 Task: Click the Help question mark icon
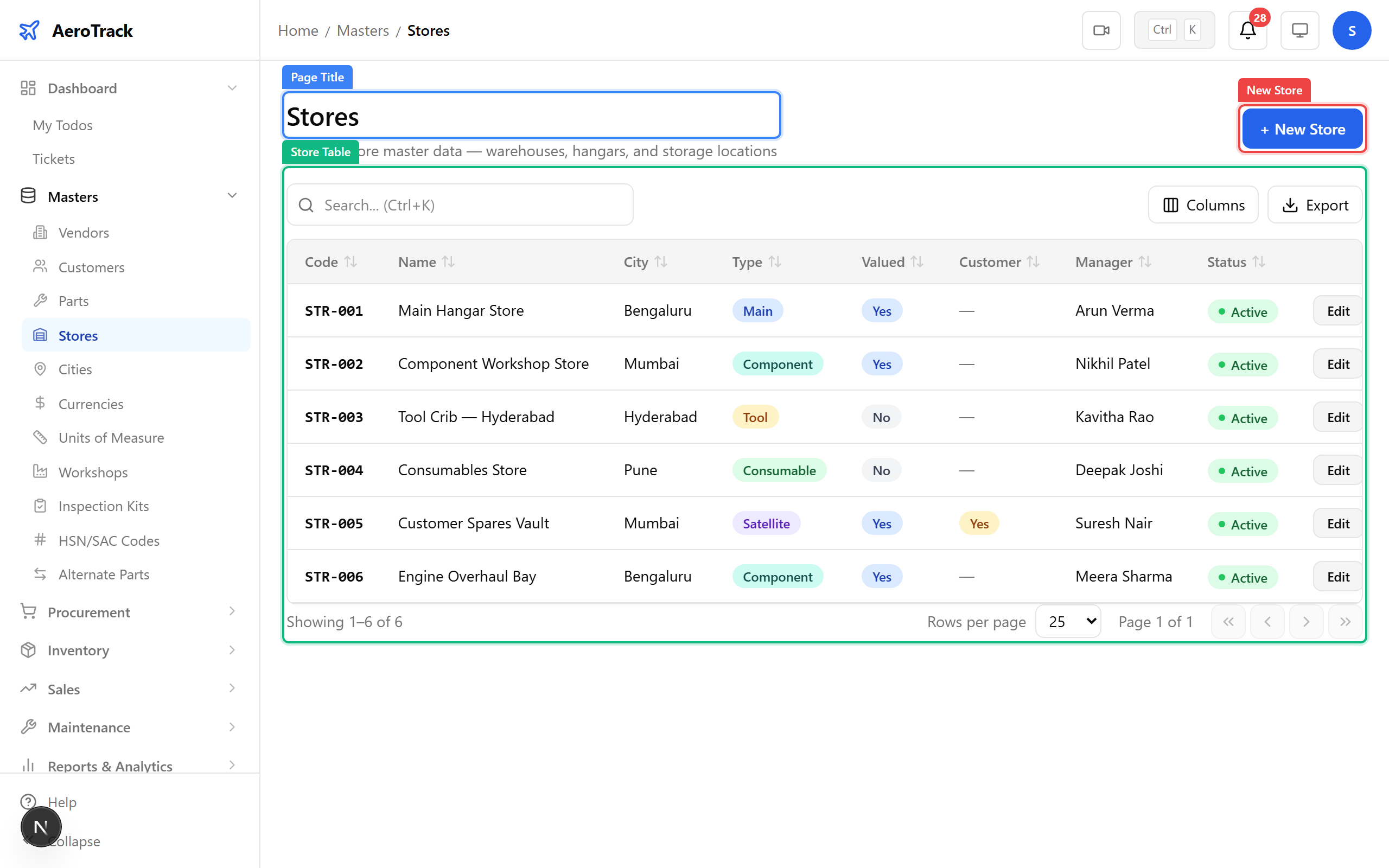pyautogui.click(x=28, y=801)
